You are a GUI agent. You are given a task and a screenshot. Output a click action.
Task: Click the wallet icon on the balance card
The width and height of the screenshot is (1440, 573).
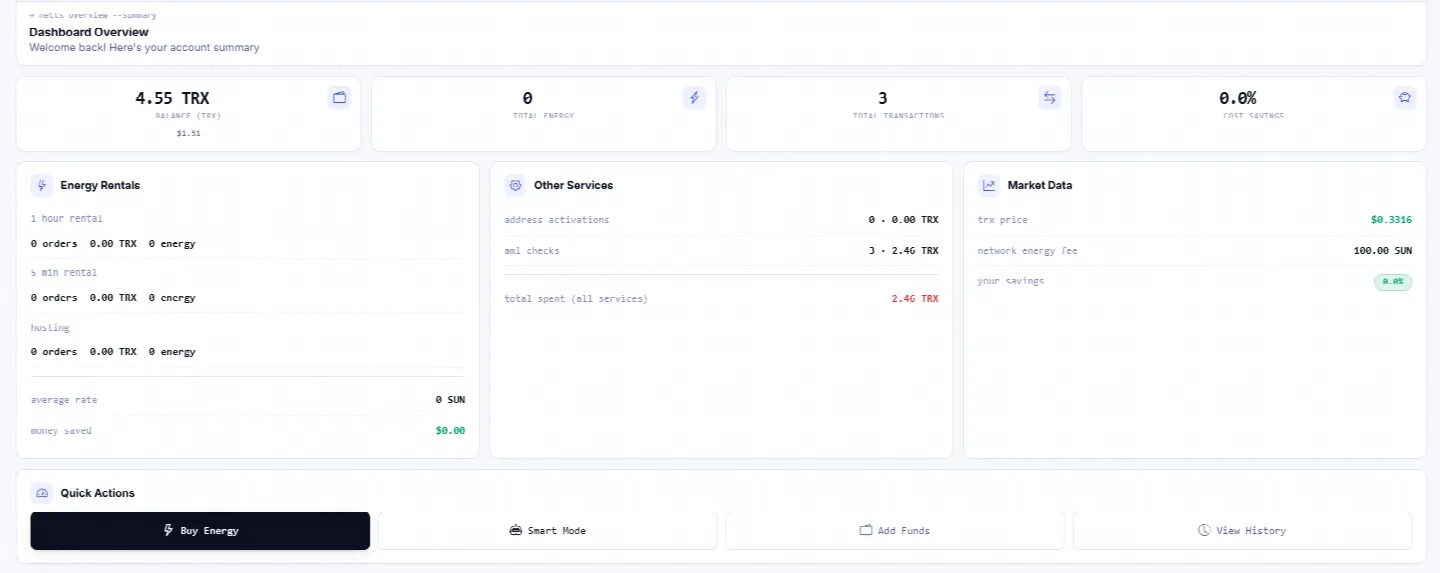(x=339, y=97)
